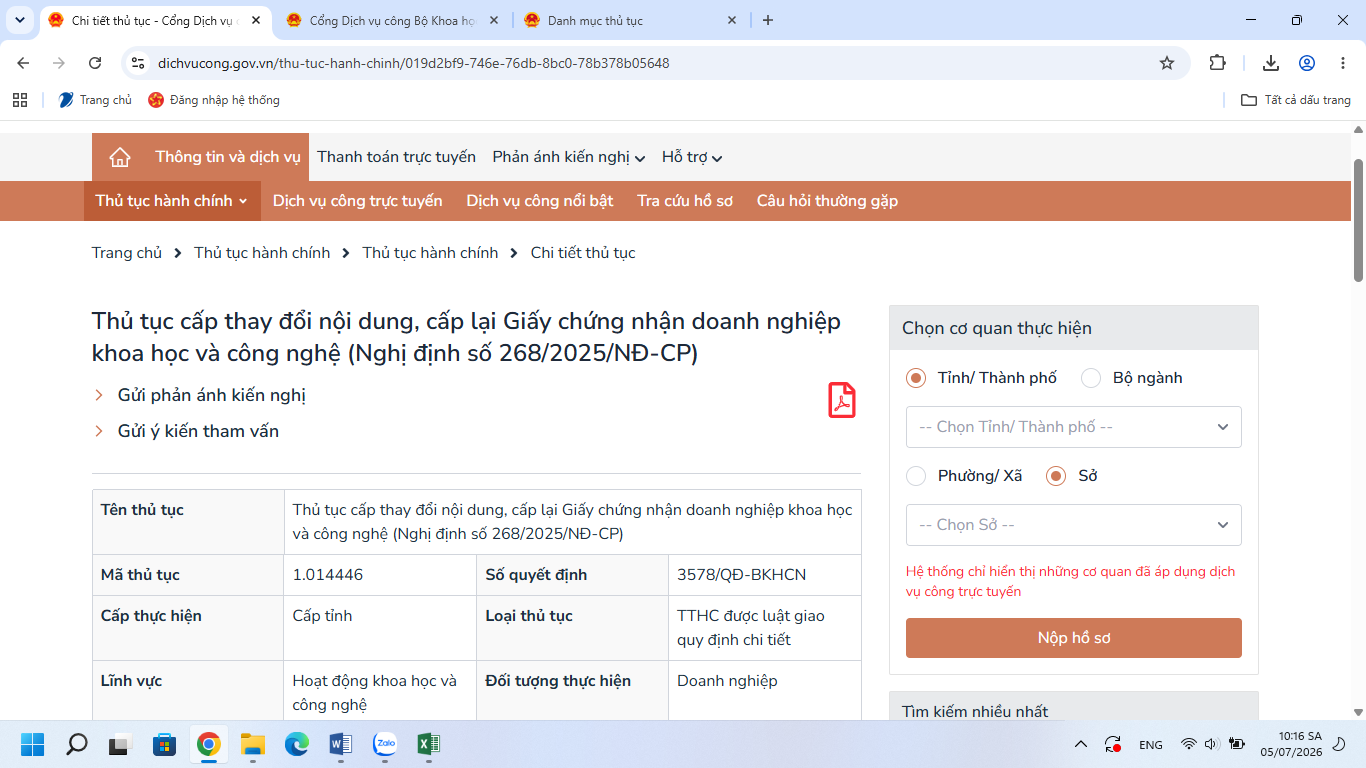Expand the Hỗ trợ menu

coord(692,157)
